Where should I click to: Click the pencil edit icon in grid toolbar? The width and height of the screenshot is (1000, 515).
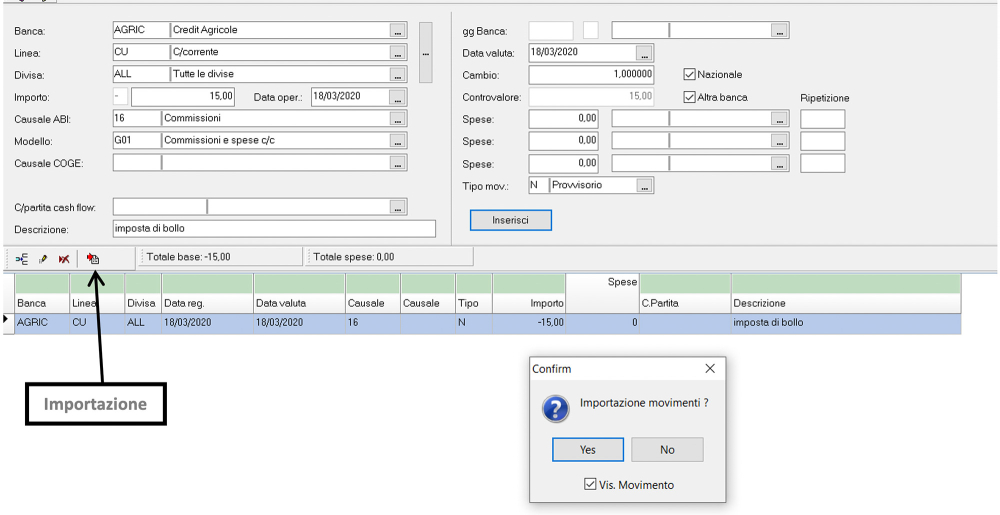pyautogui.click(x=43, y=258)
